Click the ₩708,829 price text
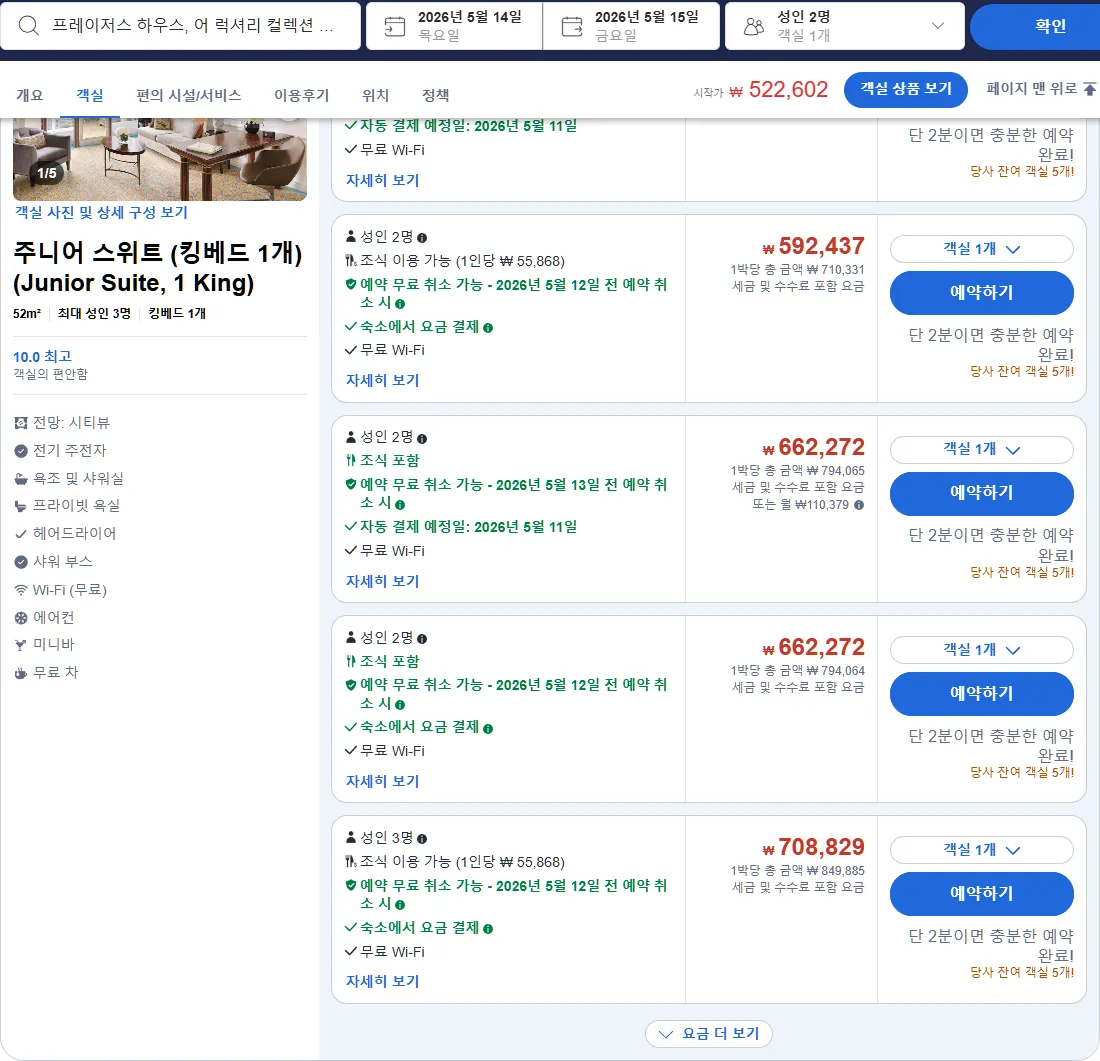 814,847
